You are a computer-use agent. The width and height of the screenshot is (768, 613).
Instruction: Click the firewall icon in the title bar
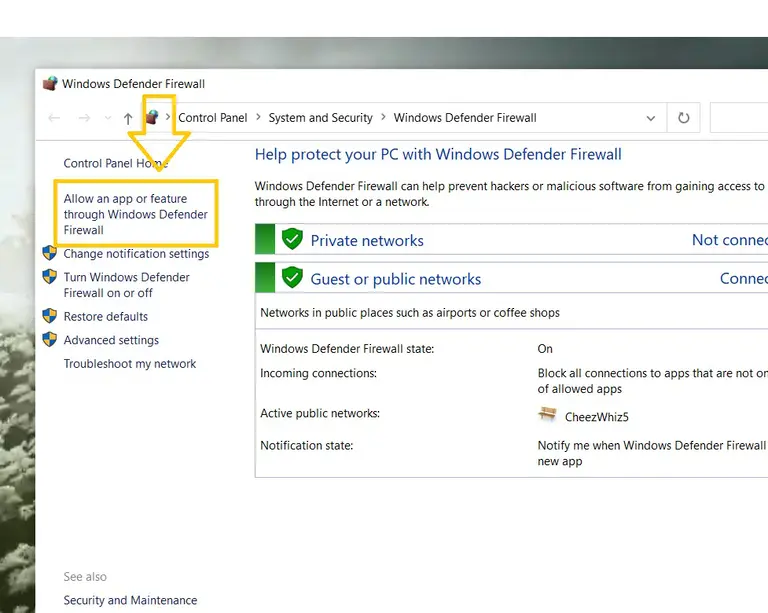tap(49, 84)
